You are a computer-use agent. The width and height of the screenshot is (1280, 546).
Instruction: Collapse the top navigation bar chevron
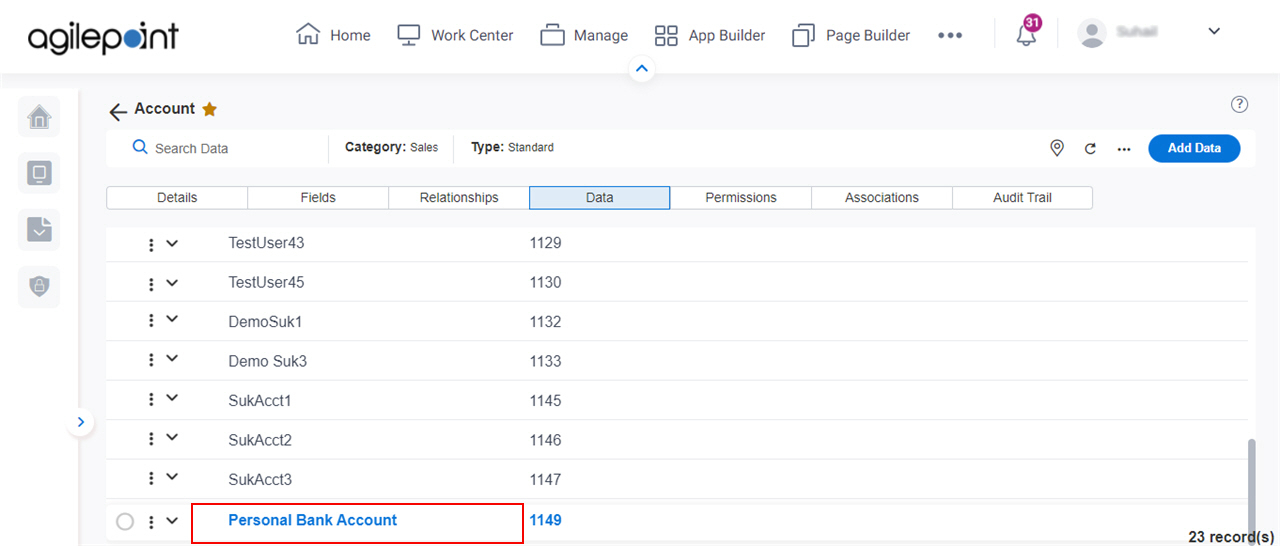(x=642, y=69)
